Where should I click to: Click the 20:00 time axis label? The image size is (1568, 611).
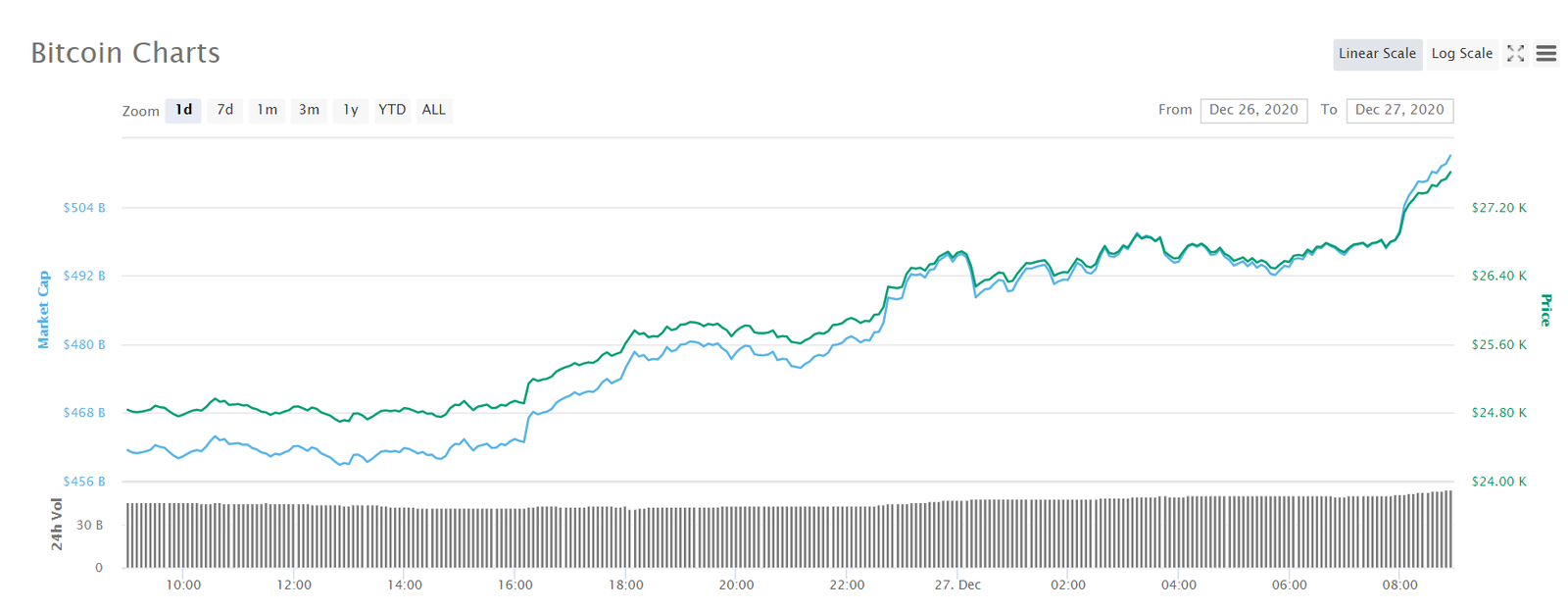click(x=737, y=586)
